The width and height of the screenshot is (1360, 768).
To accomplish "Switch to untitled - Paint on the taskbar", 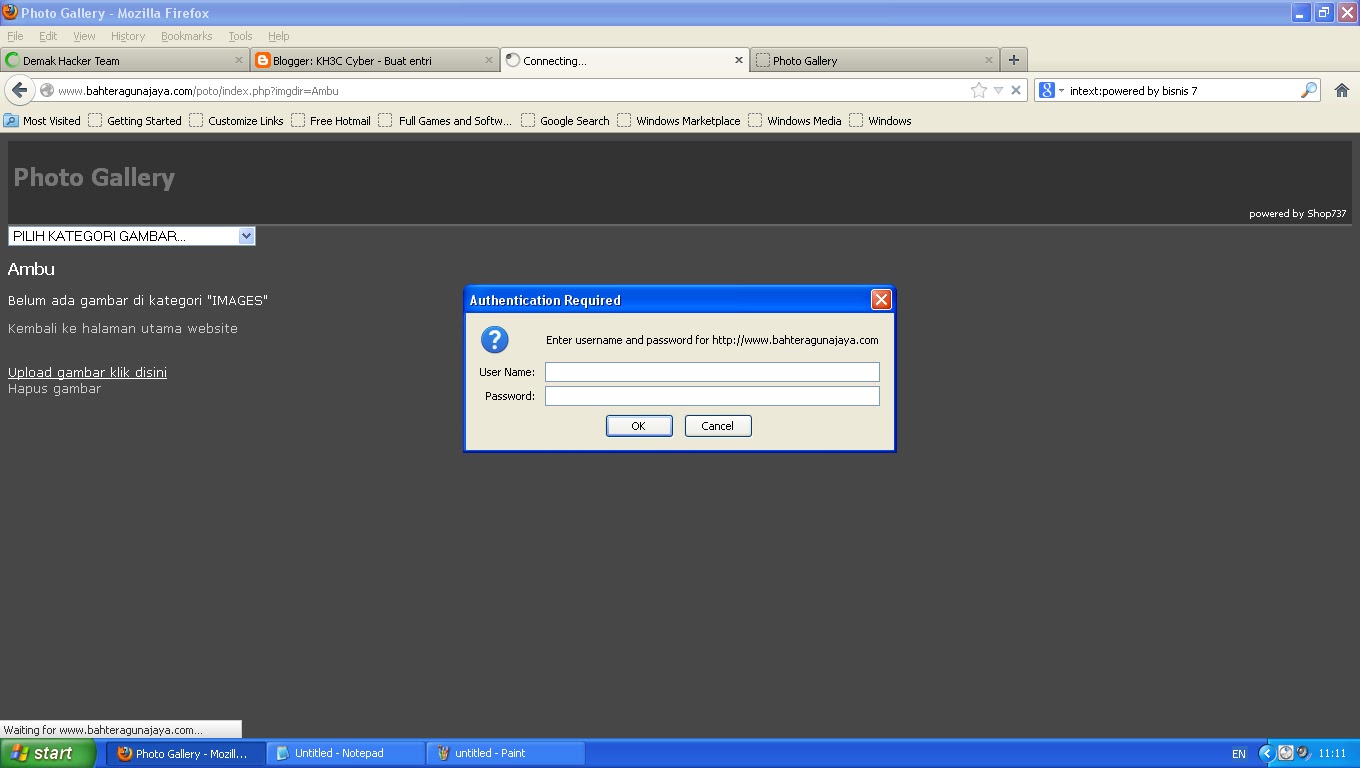I will [x=505, y=753].
